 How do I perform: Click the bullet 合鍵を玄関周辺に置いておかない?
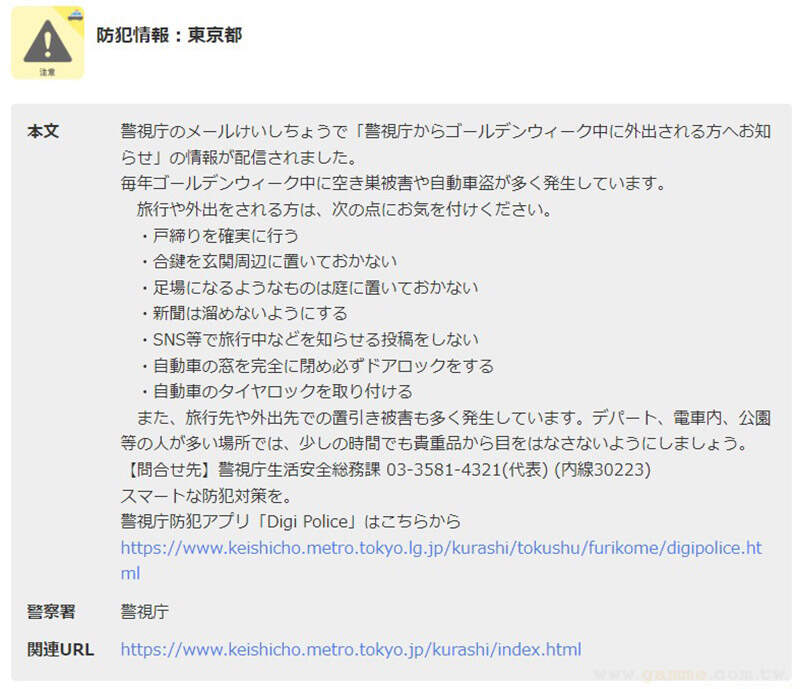coord(267,261)
